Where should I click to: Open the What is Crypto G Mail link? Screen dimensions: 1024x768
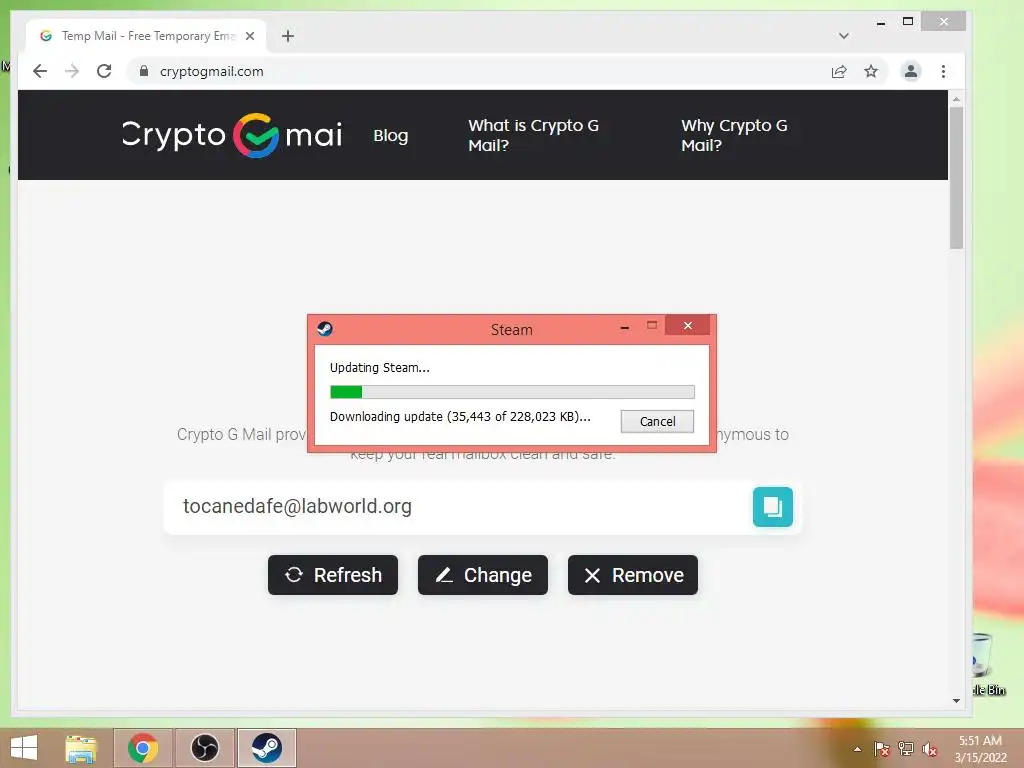pos(534,135)
